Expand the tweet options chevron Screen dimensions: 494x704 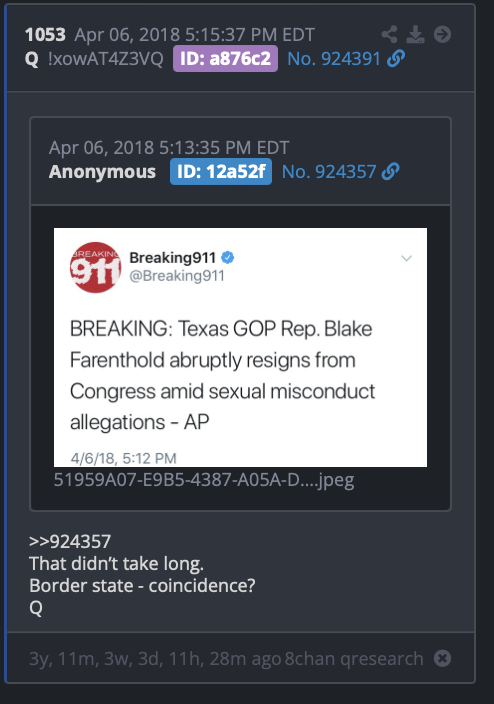click(x=406, y=258)
